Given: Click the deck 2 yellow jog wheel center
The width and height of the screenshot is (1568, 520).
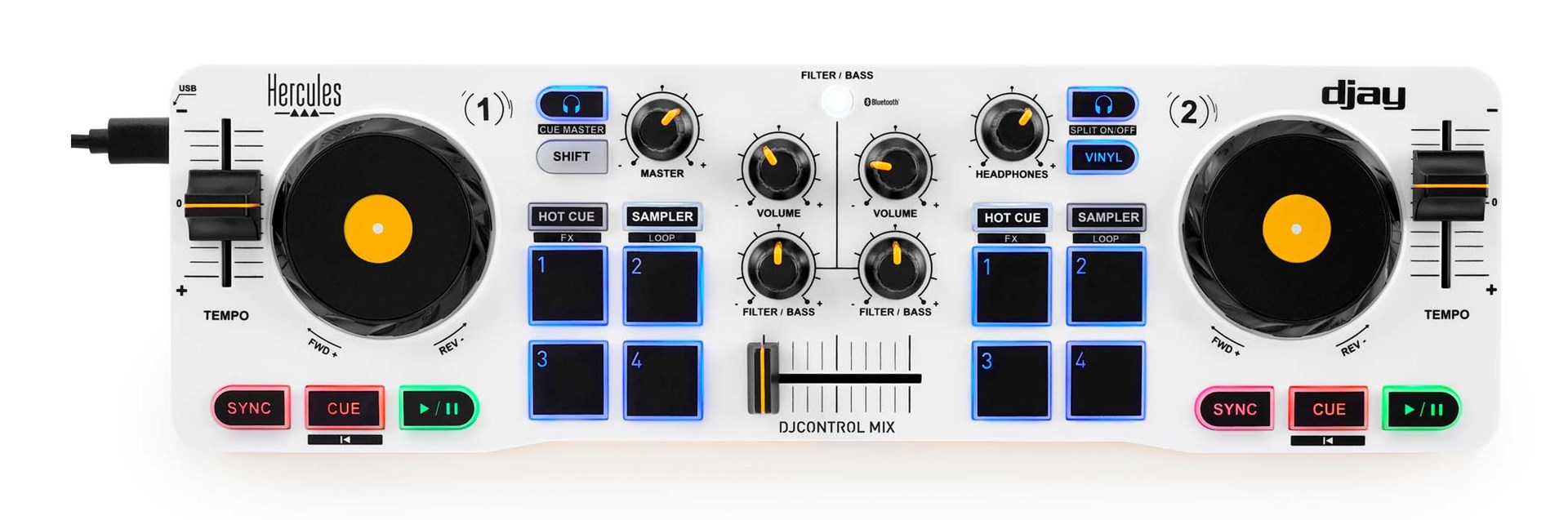Looking at the screenshot, I should (1295, 229).
